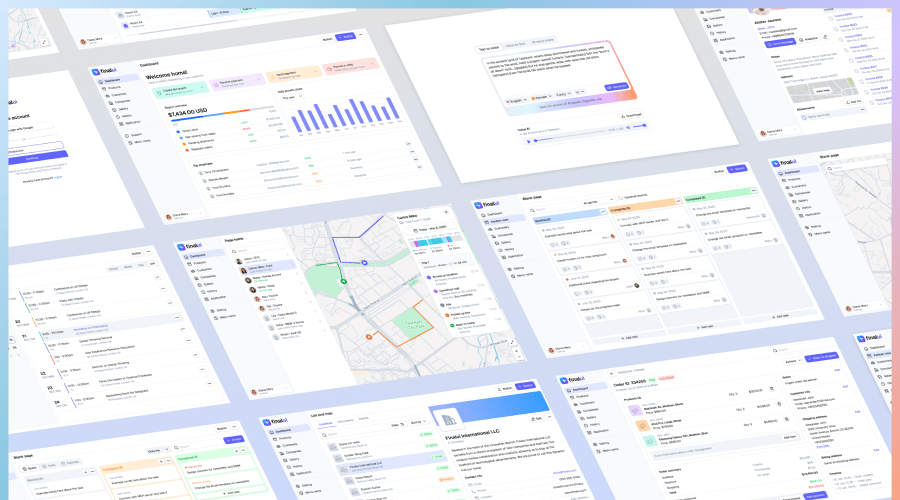Click the green vehicle marker on the map
This screenshot has height=500, width=900.
coord(343,281)
